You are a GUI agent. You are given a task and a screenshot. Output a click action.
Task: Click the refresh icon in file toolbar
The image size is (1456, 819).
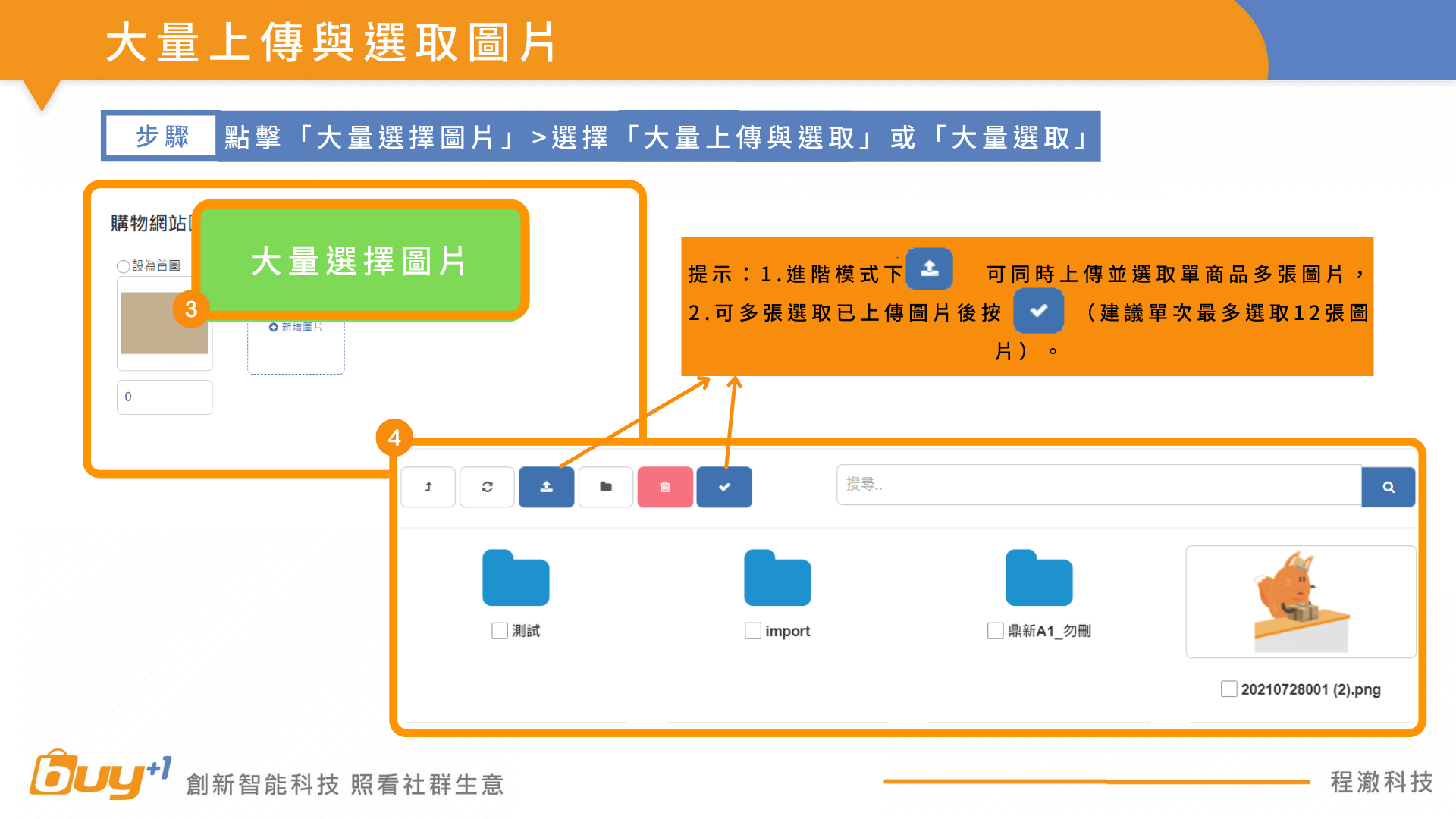coord(487,487)
